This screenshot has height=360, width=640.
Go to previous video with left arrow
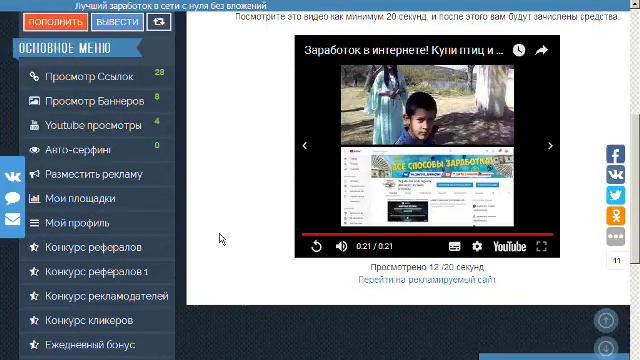[x=304, y=146]
